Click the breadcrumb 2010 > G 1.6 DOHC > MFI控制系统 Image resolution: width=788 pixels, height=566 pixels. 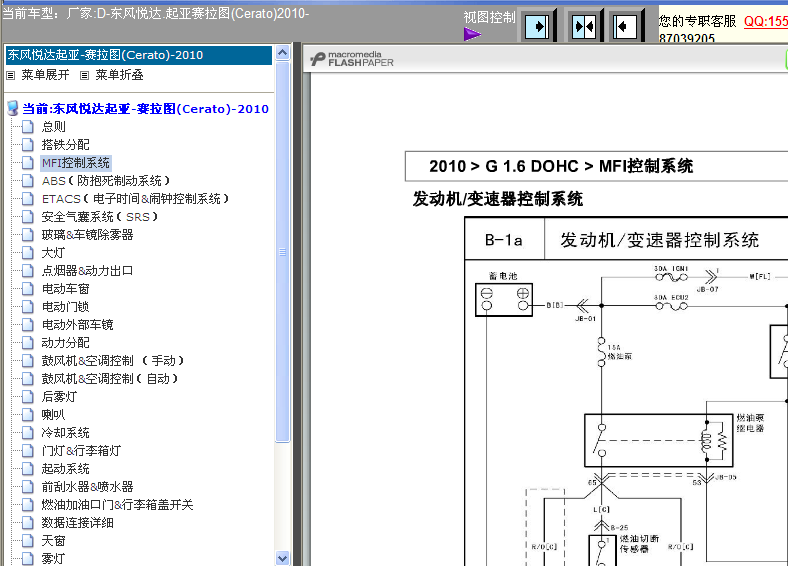(561, 166)
